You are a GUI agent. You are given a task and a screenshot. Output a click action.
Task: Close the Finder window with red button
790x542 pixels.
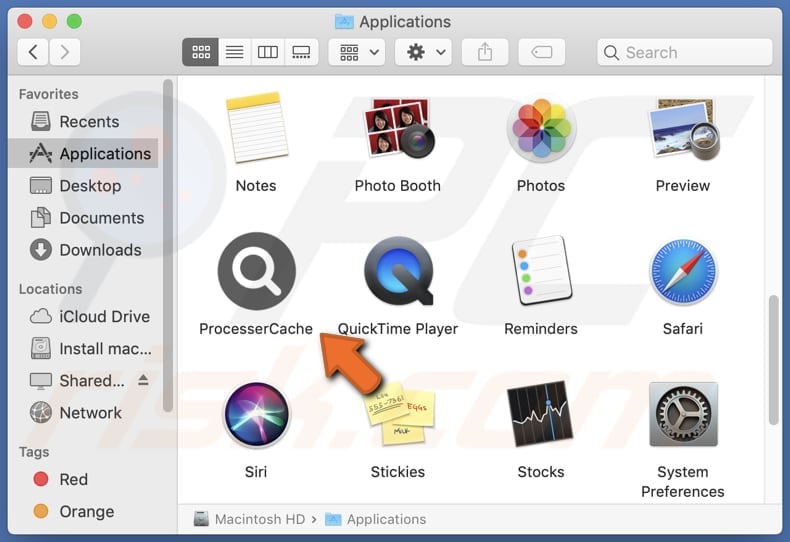25,21
